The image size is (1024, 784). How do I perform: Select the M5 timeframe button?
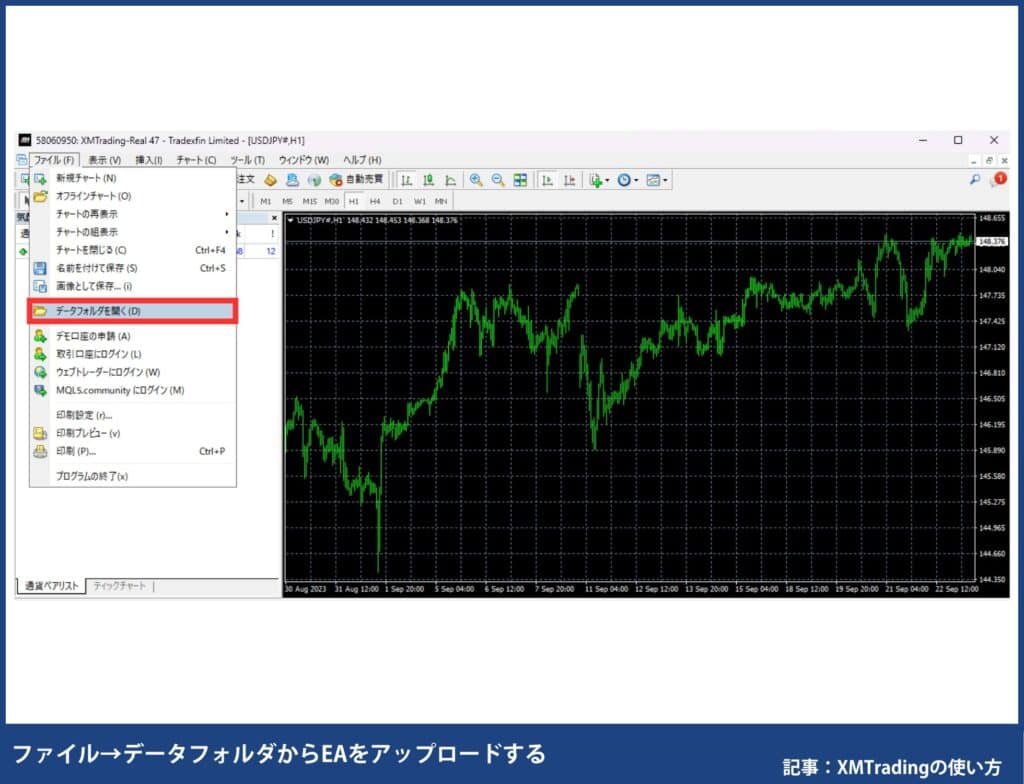pos(287,201)
